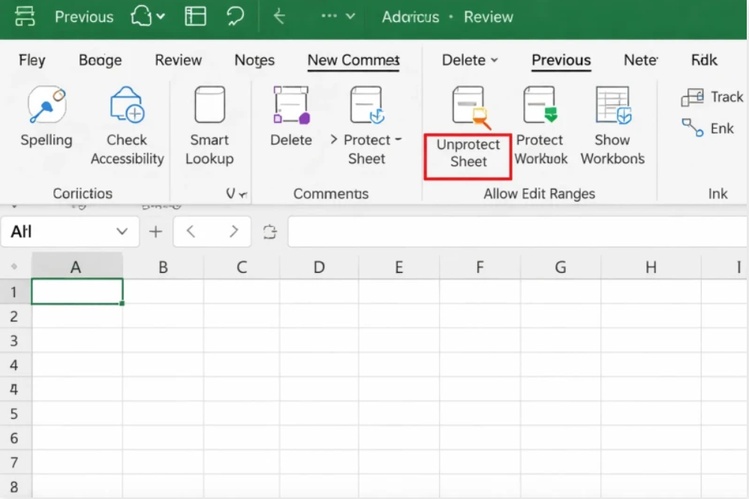Image resolution: width=749 pixels, height=499 pixels.
Task: Click the select-all corner of the grid
Action: 14,266
